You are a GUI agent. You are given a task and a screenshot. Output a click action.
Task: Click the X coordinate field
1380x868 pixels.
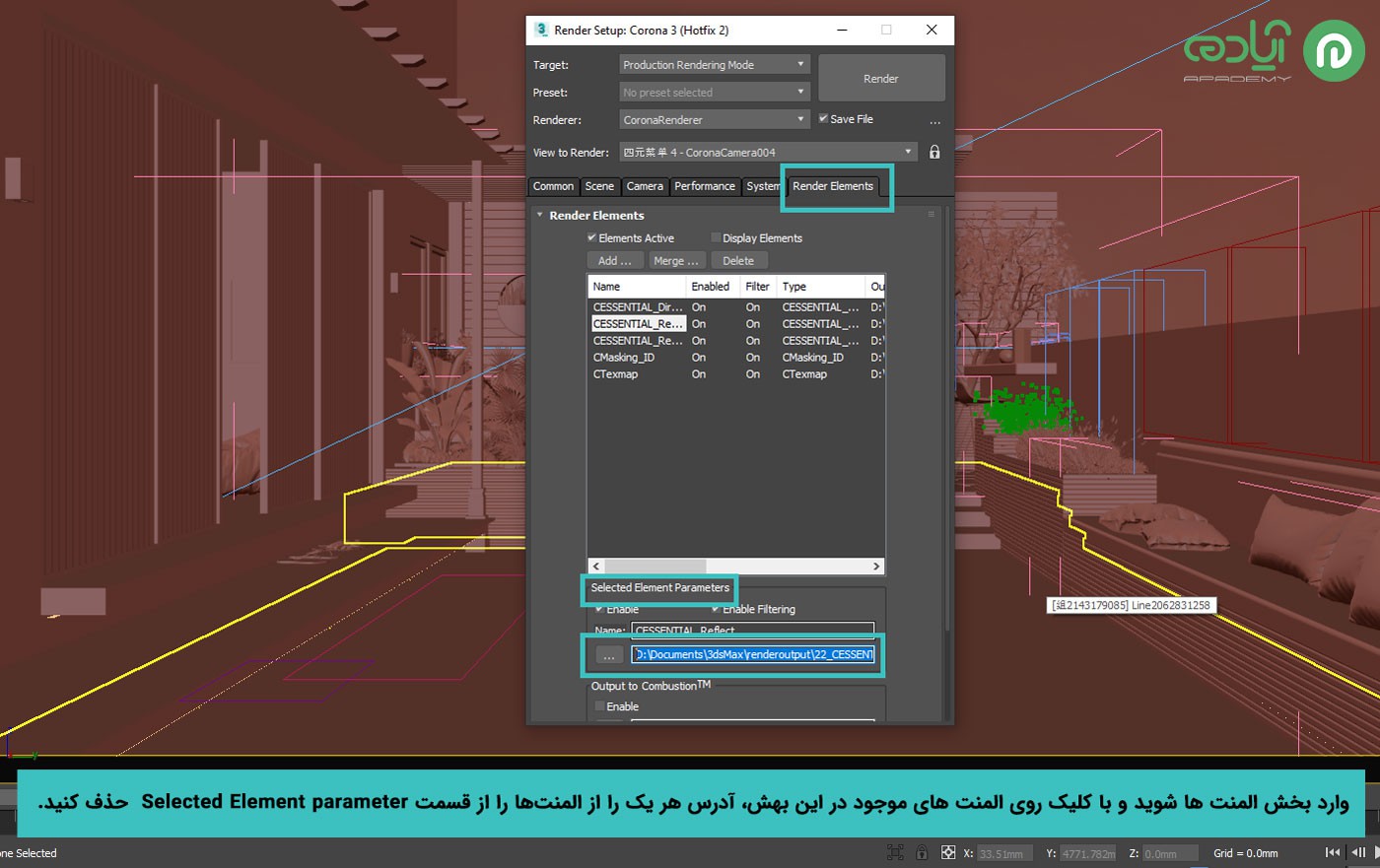click(x=1005, y=853)
